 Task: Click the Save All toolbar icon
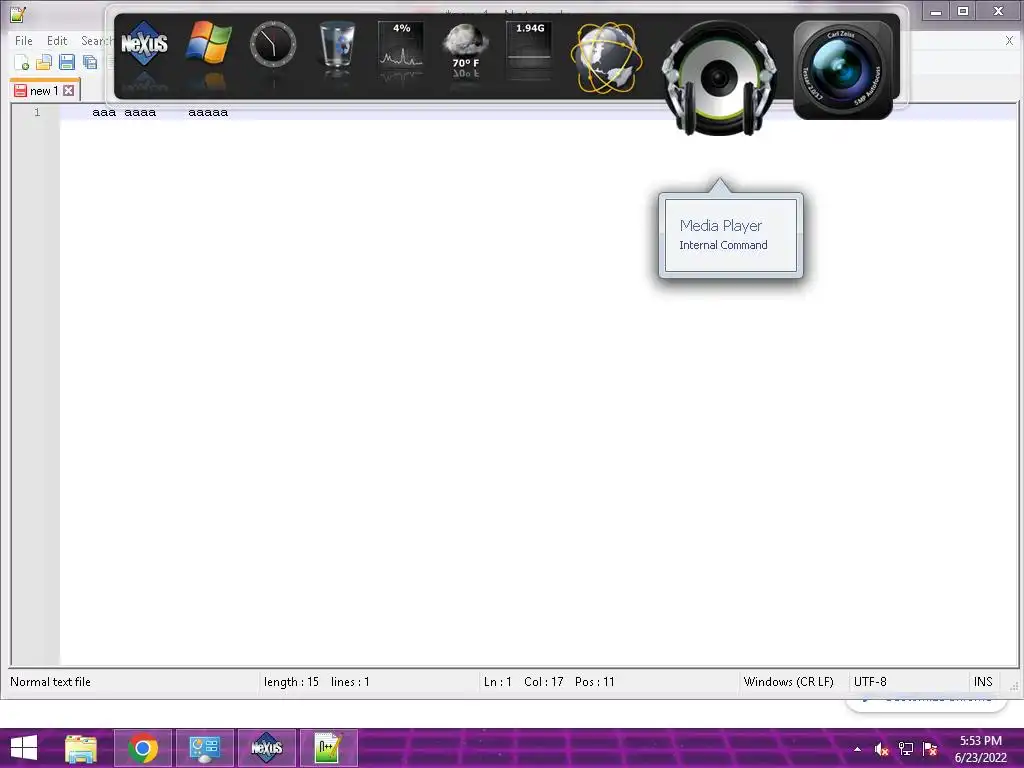[x=89, y=62]
